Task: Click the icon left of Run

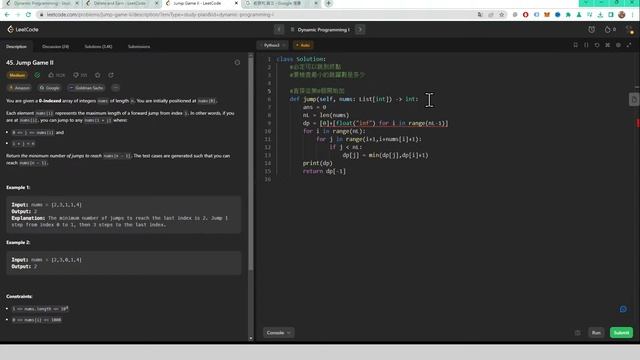Action: pyautogui.click(x=577, y=333)
